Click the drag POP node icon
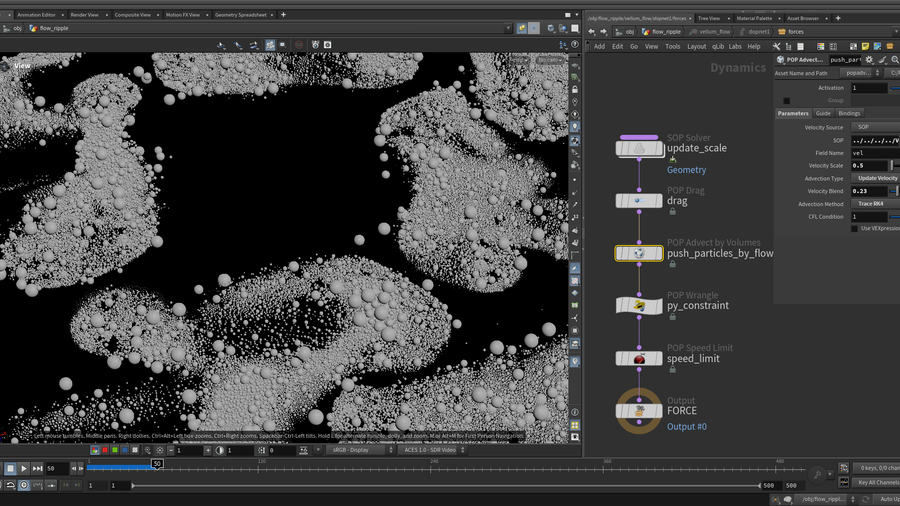This screenshot has height=506, width=900. point(639,201)
